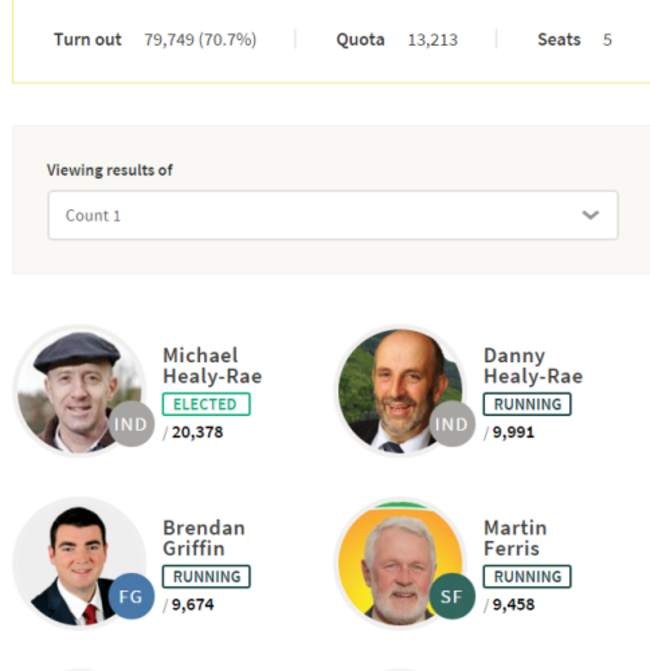The height and width of the screenshot is (671, 650).
Task: Click Michael Healy-Rae's IND party badge
Action: pyautogui.click(x=131, y=424)
